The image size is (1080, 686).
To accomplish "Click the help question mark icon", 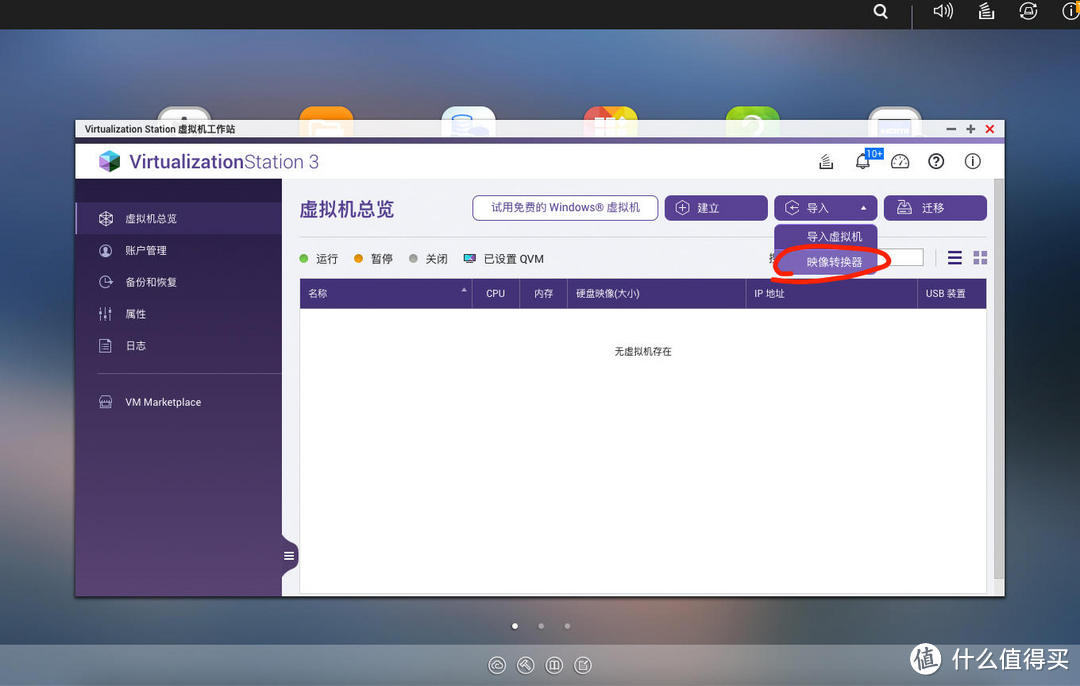I will coord(936,161).
